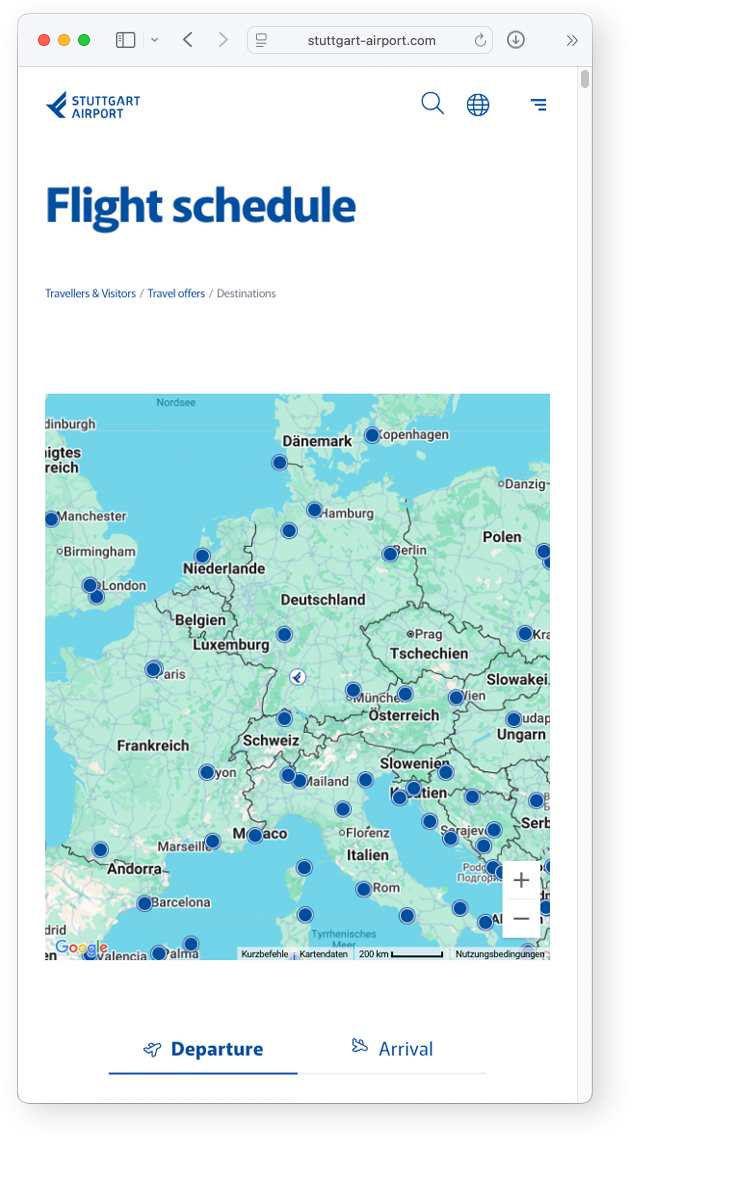Screen dimensions: 737x1186
Task: Select the Marseille destination marker
Action: coord(213,841)
